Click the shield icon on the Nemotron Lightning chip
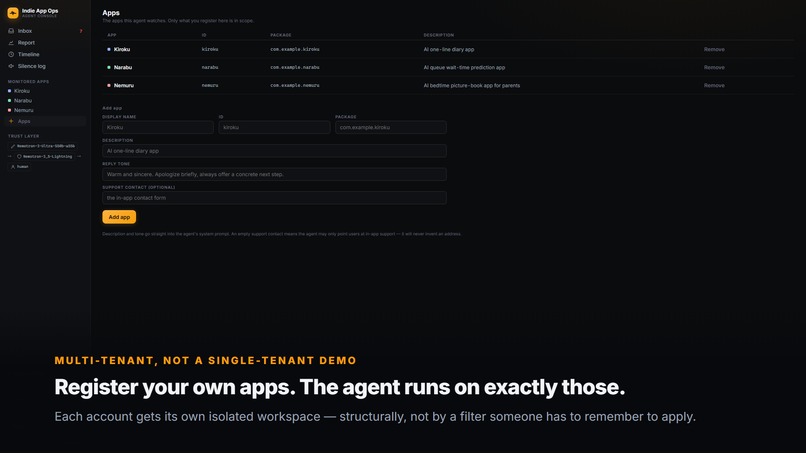This screenshot has height=453, width=806. pyautogui.click(x=19, y=156)
